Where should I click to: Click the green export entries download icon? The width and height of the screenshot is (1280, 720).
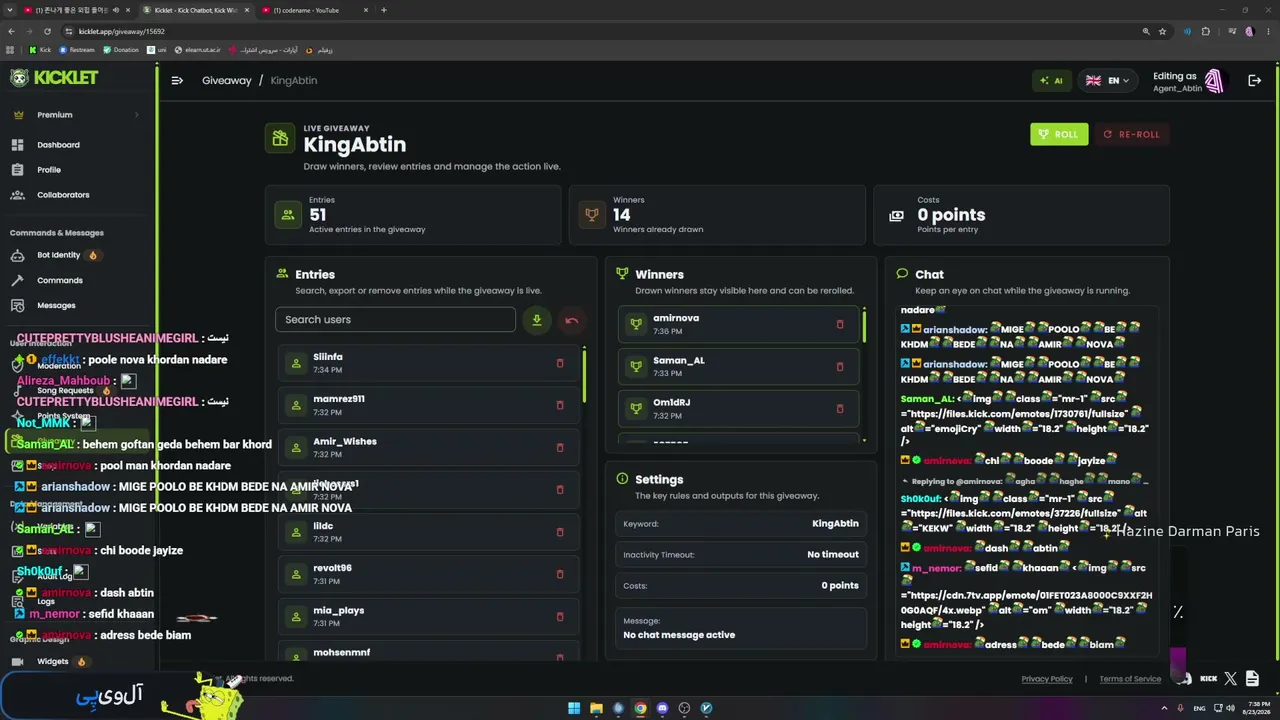[x=537, y=320]
